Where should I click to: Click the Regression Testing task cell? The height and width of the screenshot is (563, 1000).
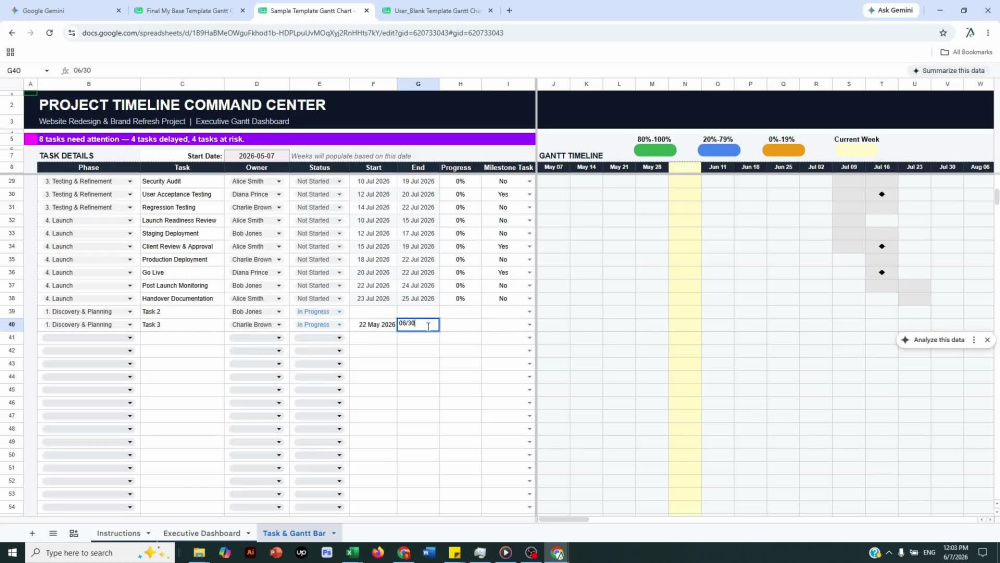(182, 207)
